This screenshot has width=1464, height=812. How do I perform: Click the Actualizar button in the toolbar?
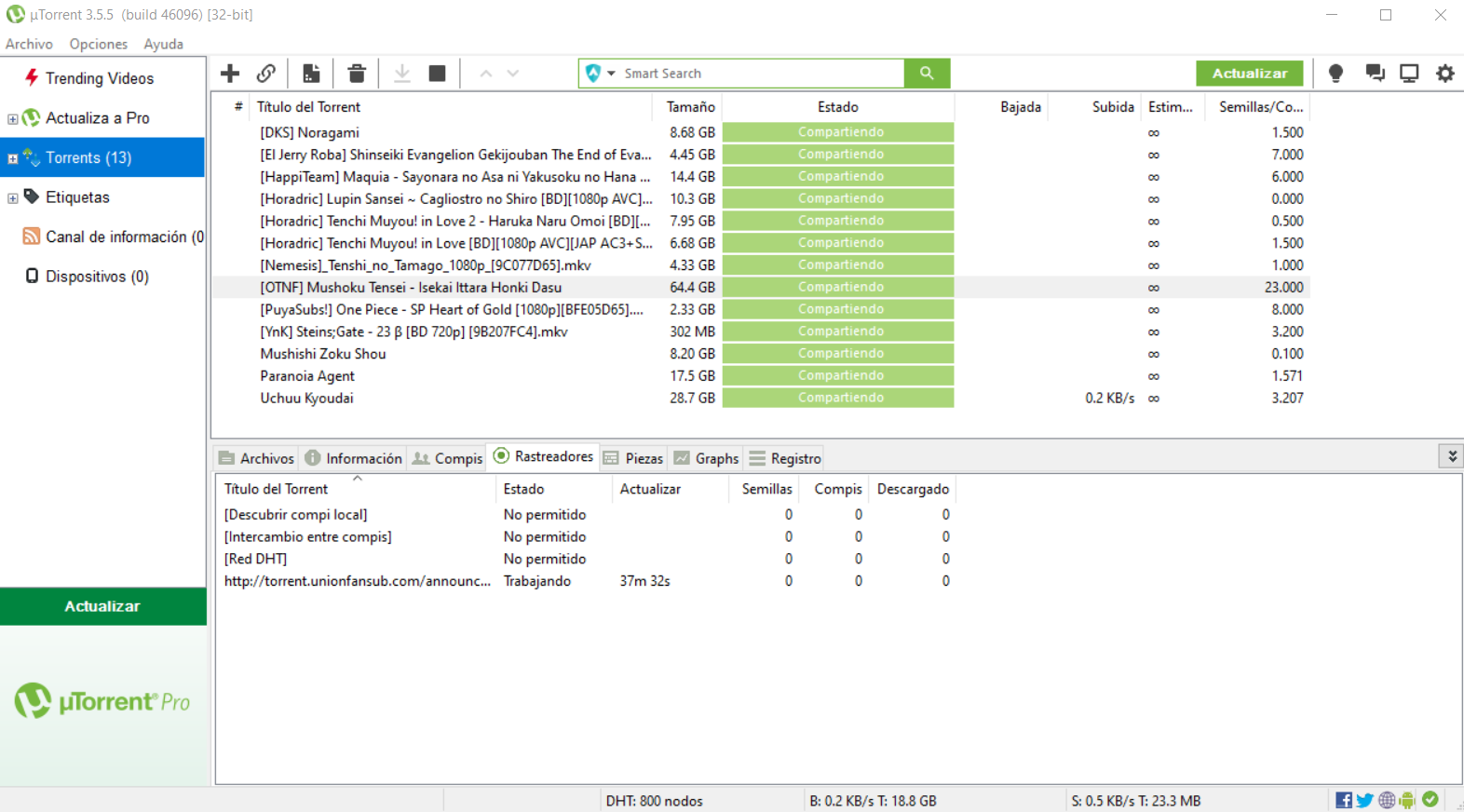click(x=1250, y=73)
